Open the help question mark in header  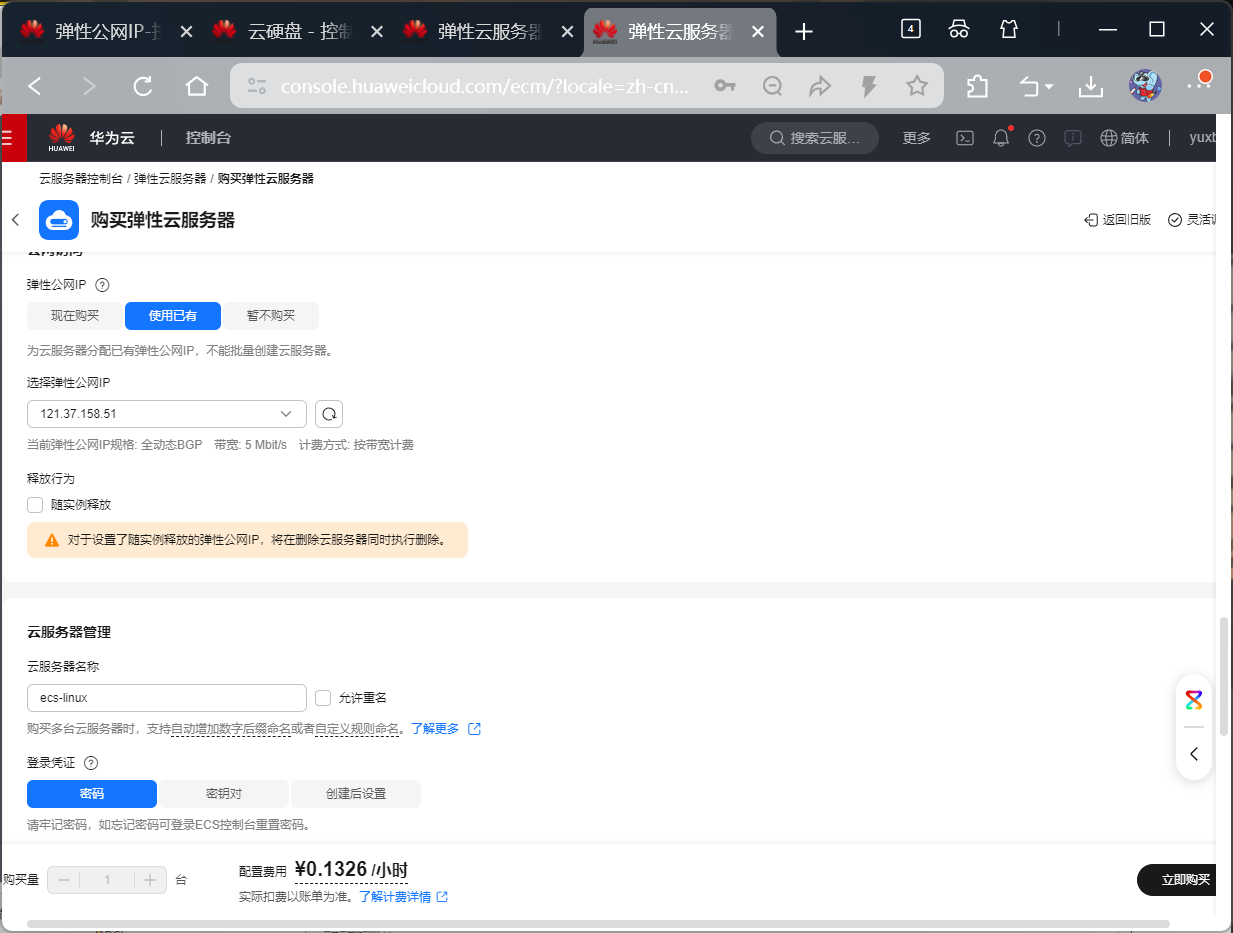coord(1037,138)
